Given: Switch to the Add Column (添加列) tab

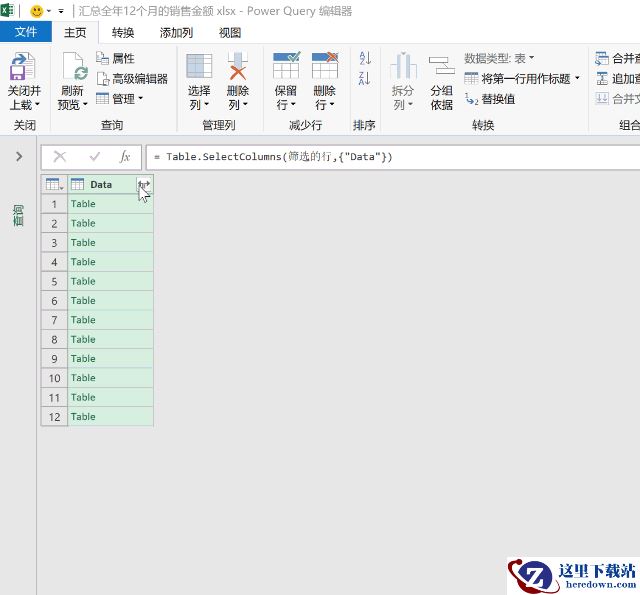Looking at the screenshot, I should 176,33.
